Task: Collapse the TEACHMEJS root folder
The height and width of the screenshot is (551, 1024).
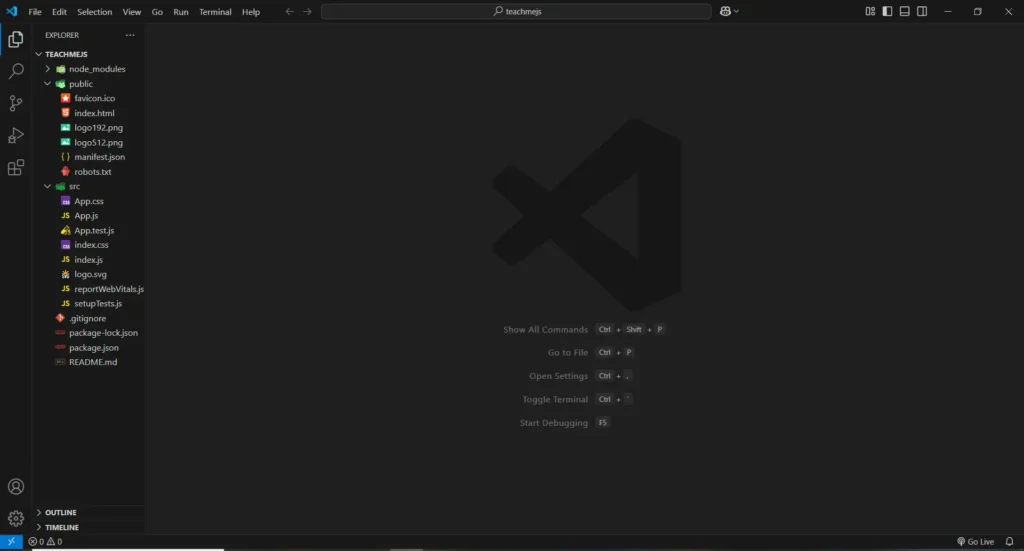Action: tap(39, 54)
